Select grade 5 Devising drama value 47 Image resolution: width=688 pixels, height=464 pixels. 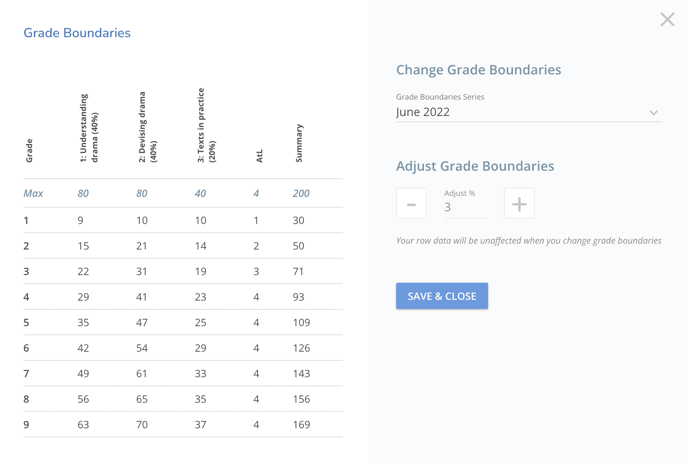tap(142, 323)
